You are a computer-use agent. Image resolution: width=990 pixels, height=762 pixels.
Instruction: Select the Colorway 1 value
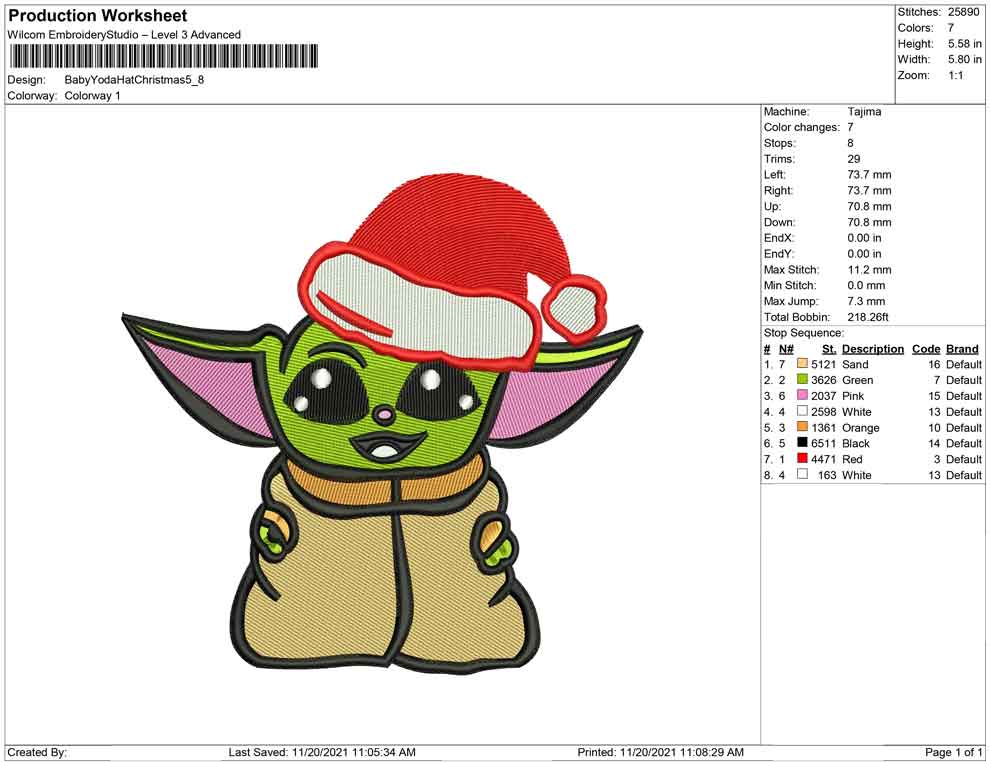click(x=92, y=96)
